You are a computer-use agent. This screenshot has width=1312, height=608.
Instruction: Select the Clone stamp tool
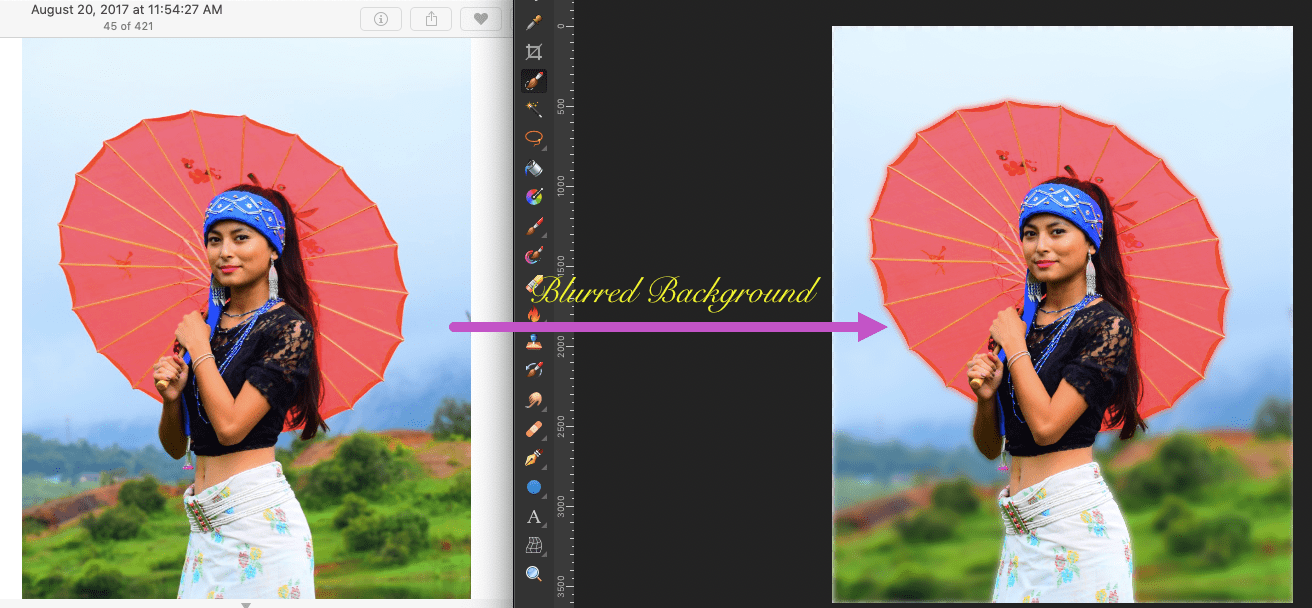tap(534, 342)
